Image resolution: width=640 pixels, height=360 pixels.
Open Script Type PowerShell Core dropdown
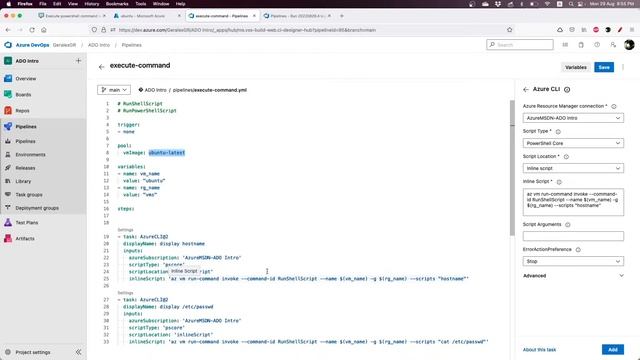click(x=573, y=143)
